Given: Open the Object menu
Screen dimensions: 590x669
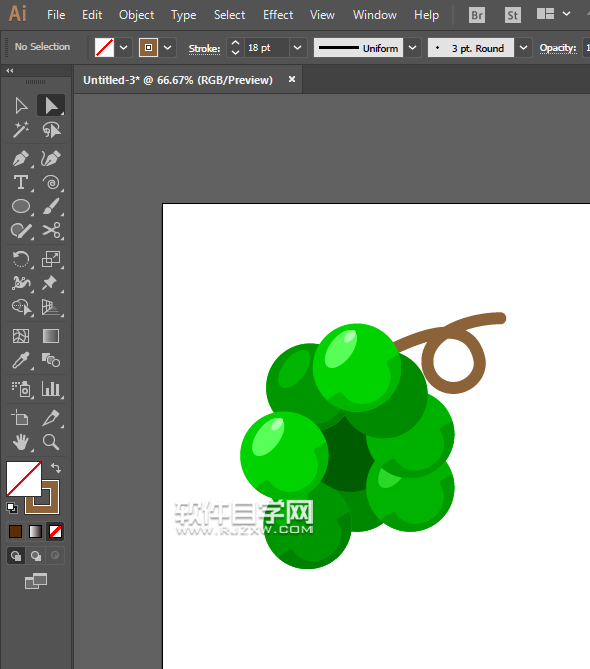Looking at the screenshot, I should pyautogui.click(x=137, y=15).
